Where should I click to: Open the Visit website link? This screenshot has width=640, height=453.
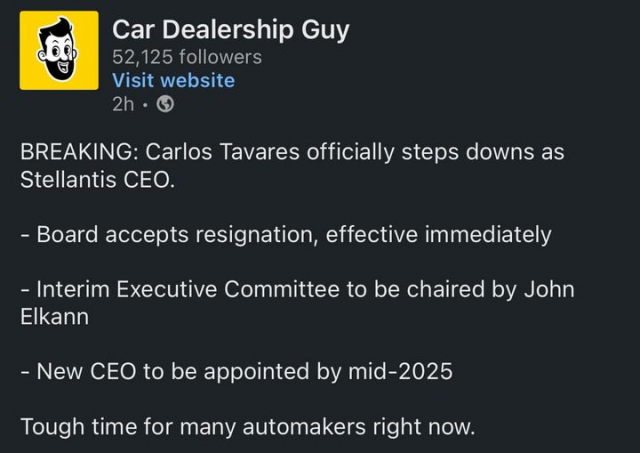[173, 80]
